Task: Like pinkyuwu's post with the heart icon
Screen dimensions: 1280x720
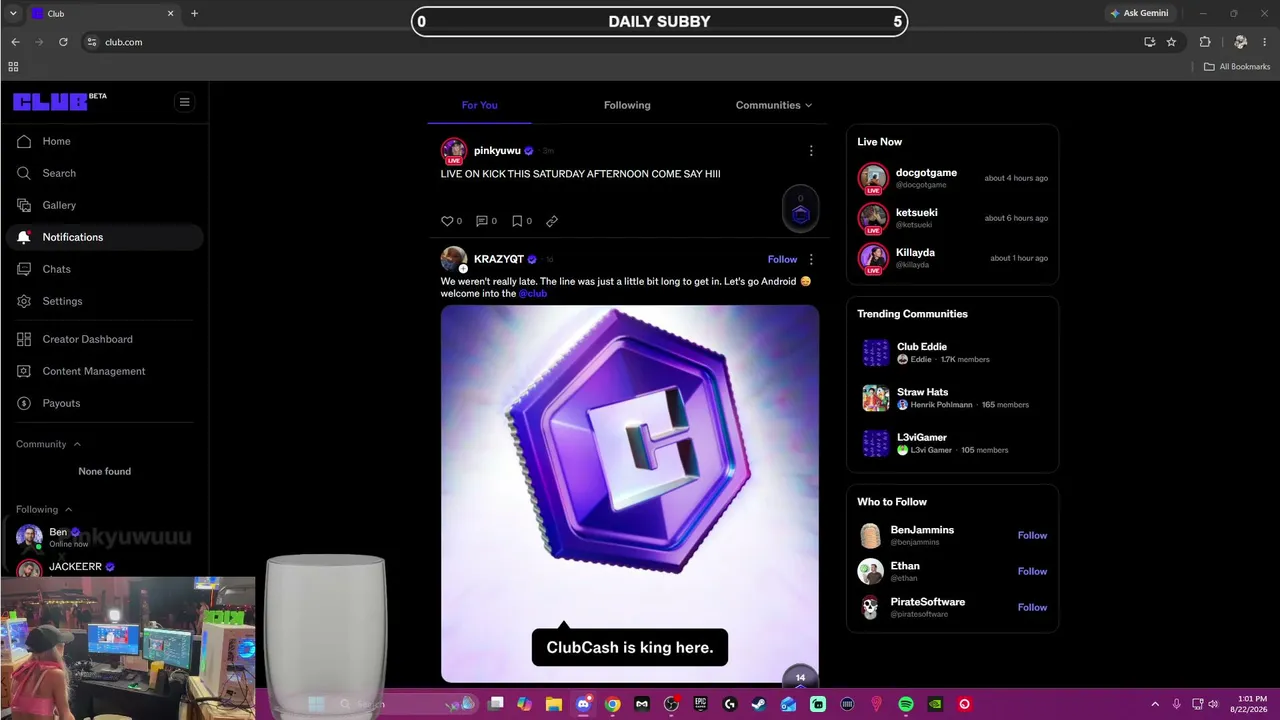Action: pos(447,221)
